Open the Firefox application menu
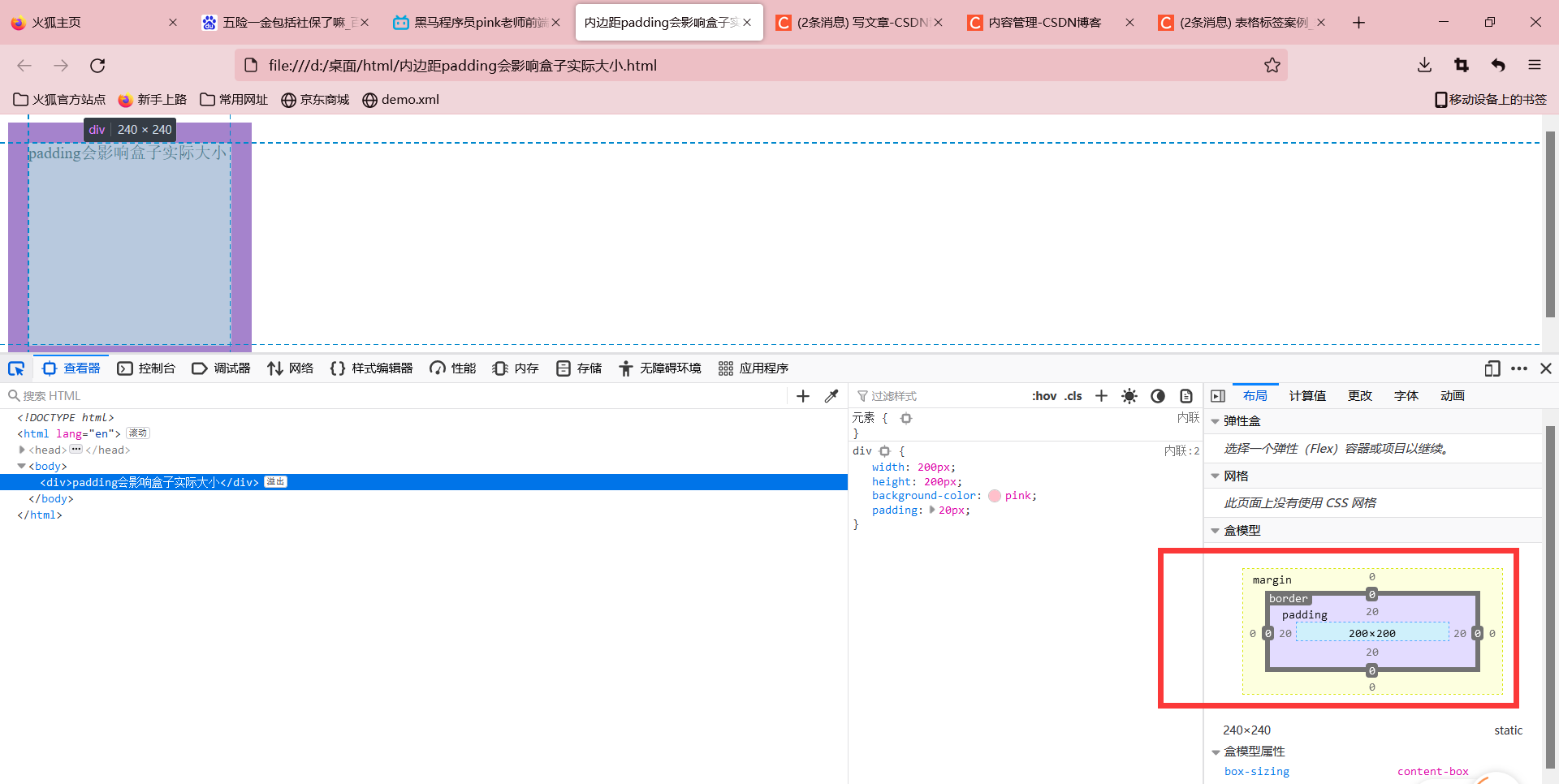Image resolution: width=1559 pixels, height=784 pixels. click(1535, 66)
